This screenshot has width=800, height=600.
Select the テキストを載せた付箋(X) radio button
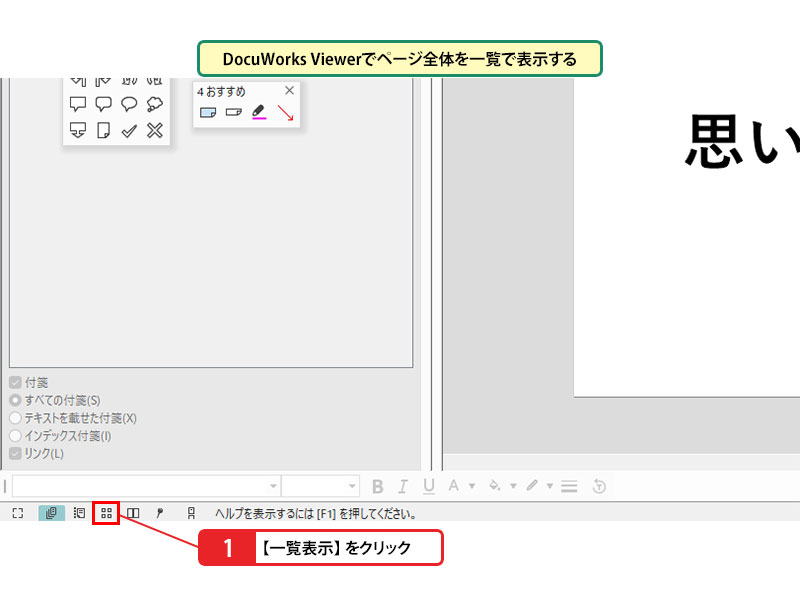15,418
